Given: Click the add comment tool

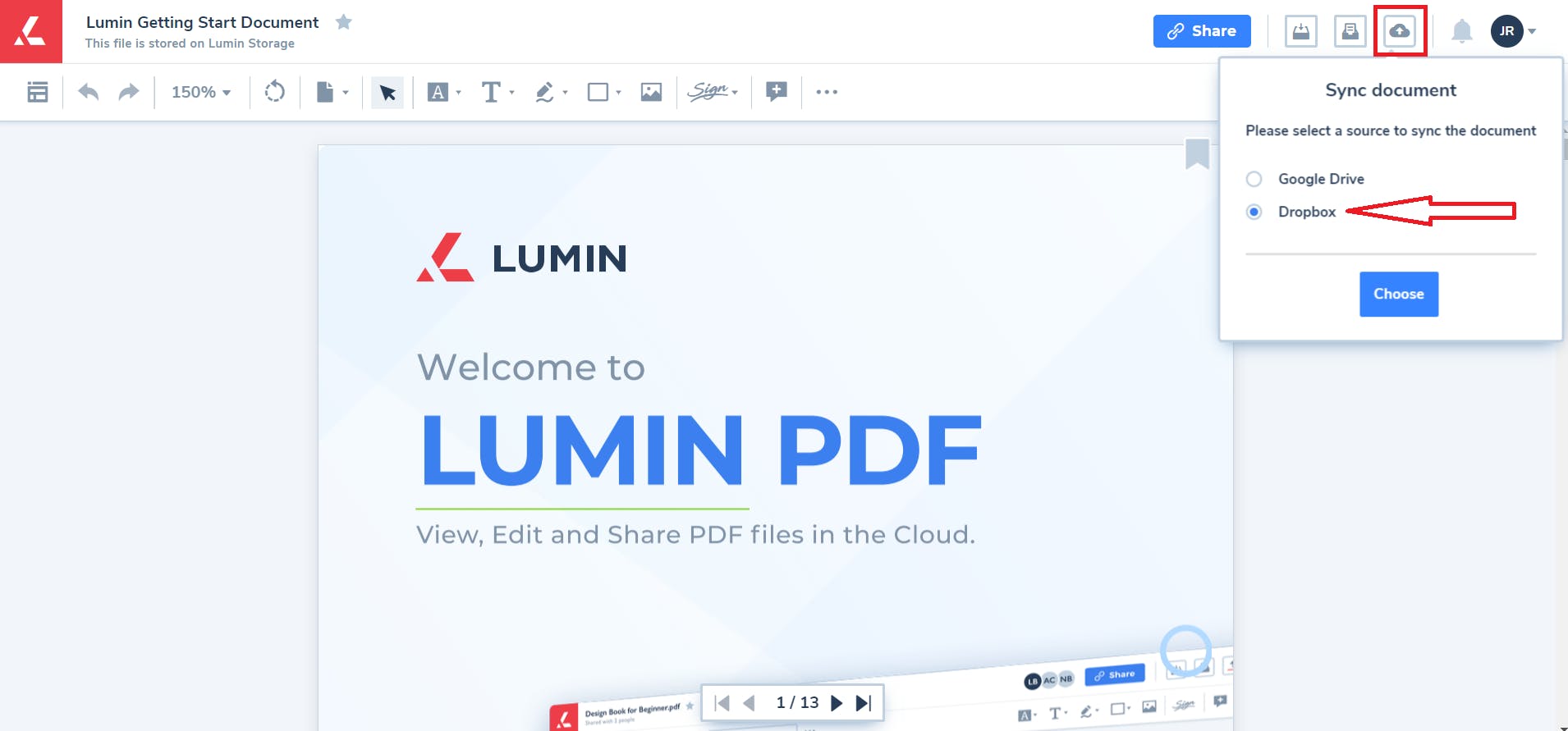Looking at the screenshot, I should pos(777,91).
